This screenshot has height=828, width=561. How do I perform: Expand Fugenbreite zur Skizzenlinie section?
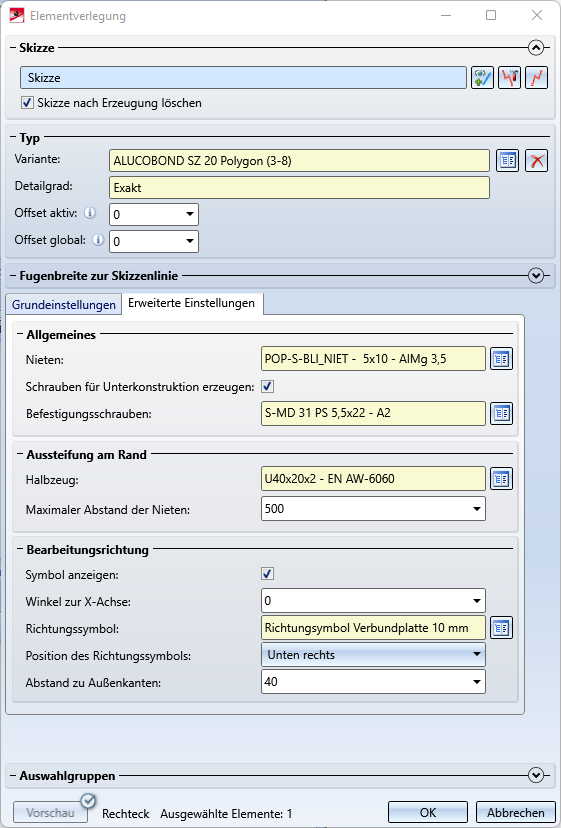tap(536, 276)
